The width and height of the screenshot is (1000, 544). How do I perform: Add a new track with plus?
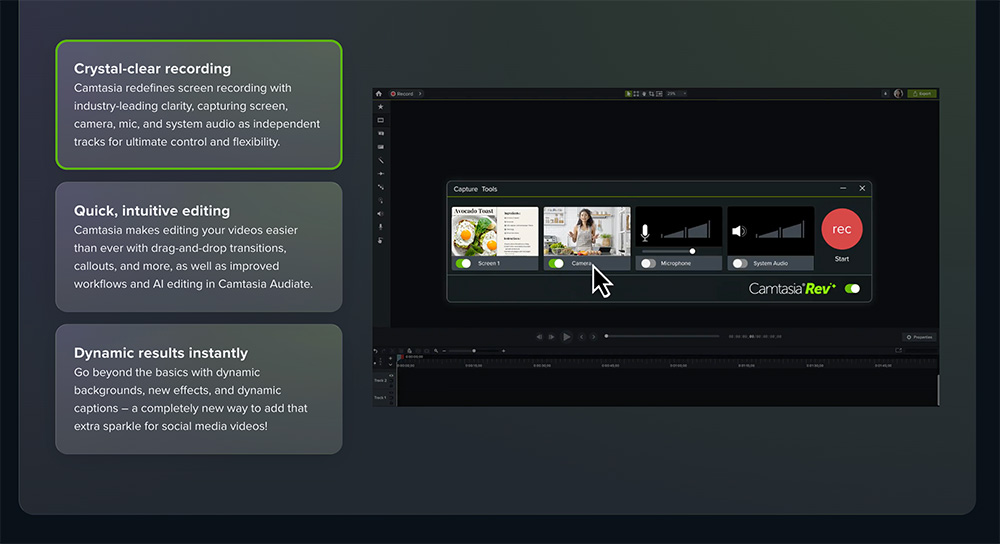[390, 358]
